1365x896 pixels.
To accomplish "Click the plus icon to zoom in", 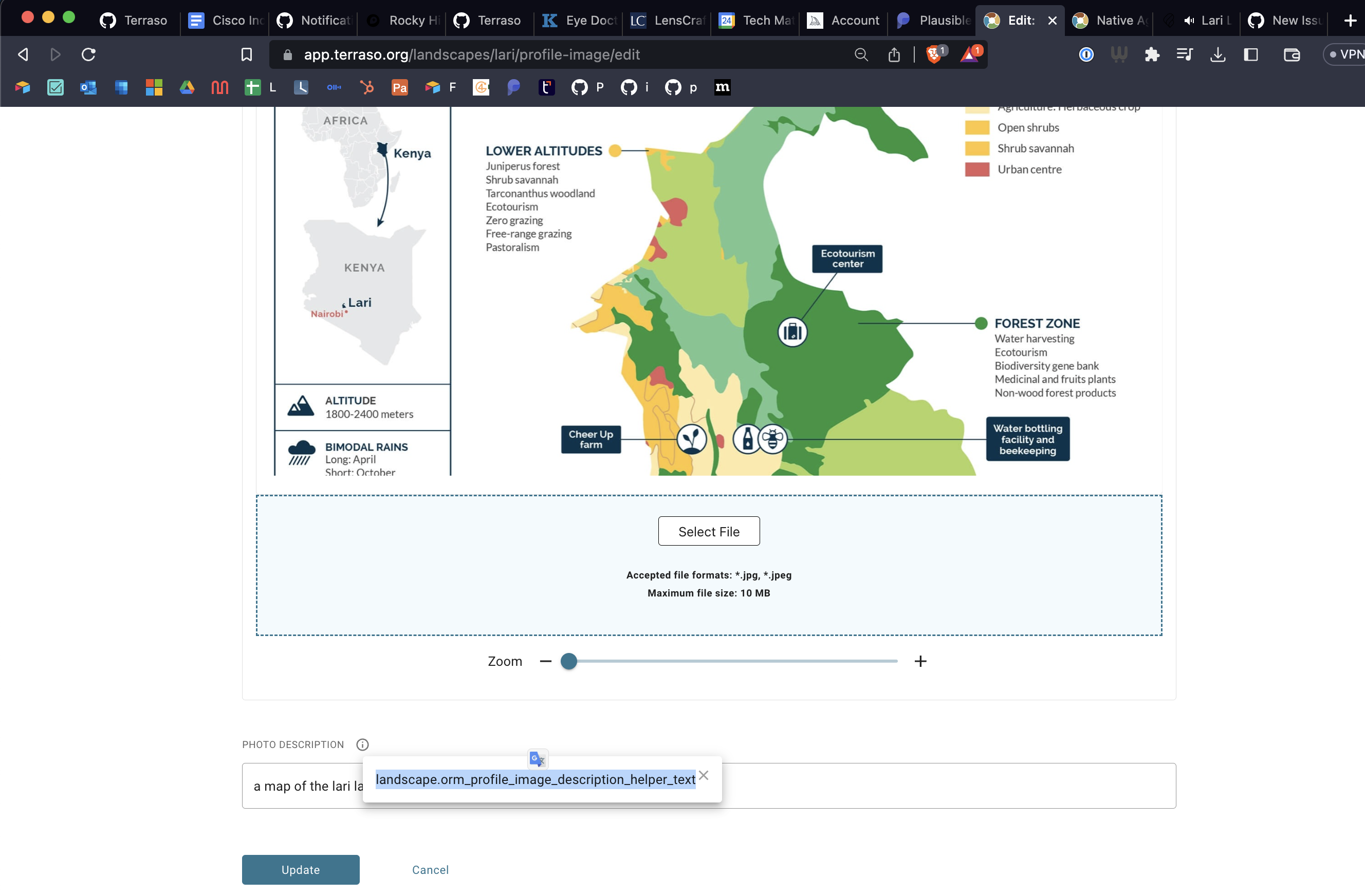I will 920,661.
